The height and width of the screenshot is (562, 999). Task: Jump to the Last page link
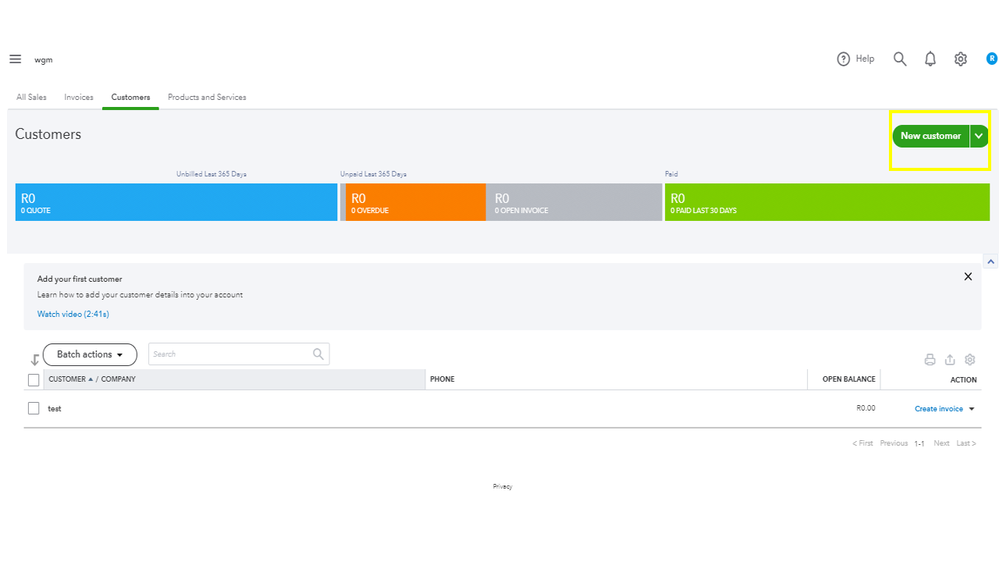pyautogui.click(x=966, y=443)
